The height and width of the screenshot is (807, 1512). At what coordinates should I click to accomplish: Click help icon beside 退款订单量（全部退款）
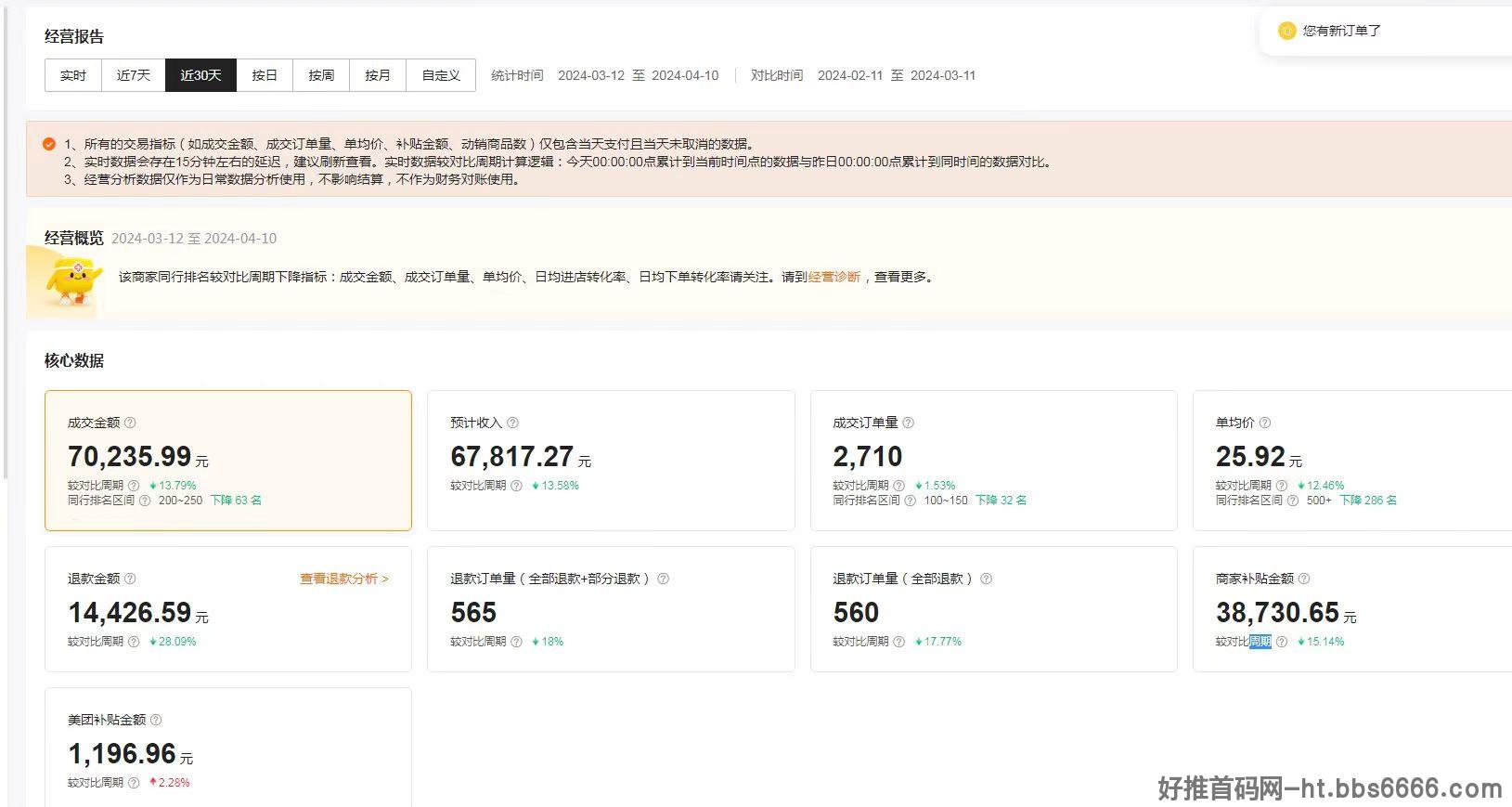[986, 579]
